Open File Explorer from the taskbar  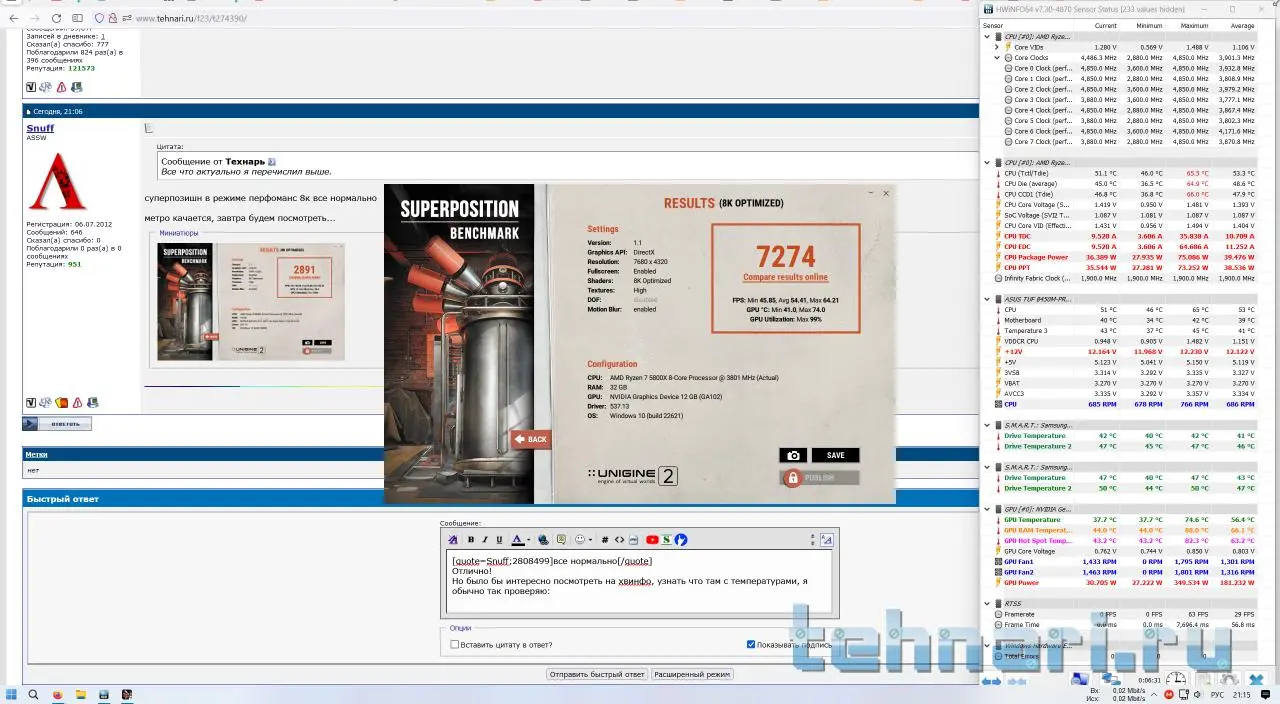coord(80,694)
